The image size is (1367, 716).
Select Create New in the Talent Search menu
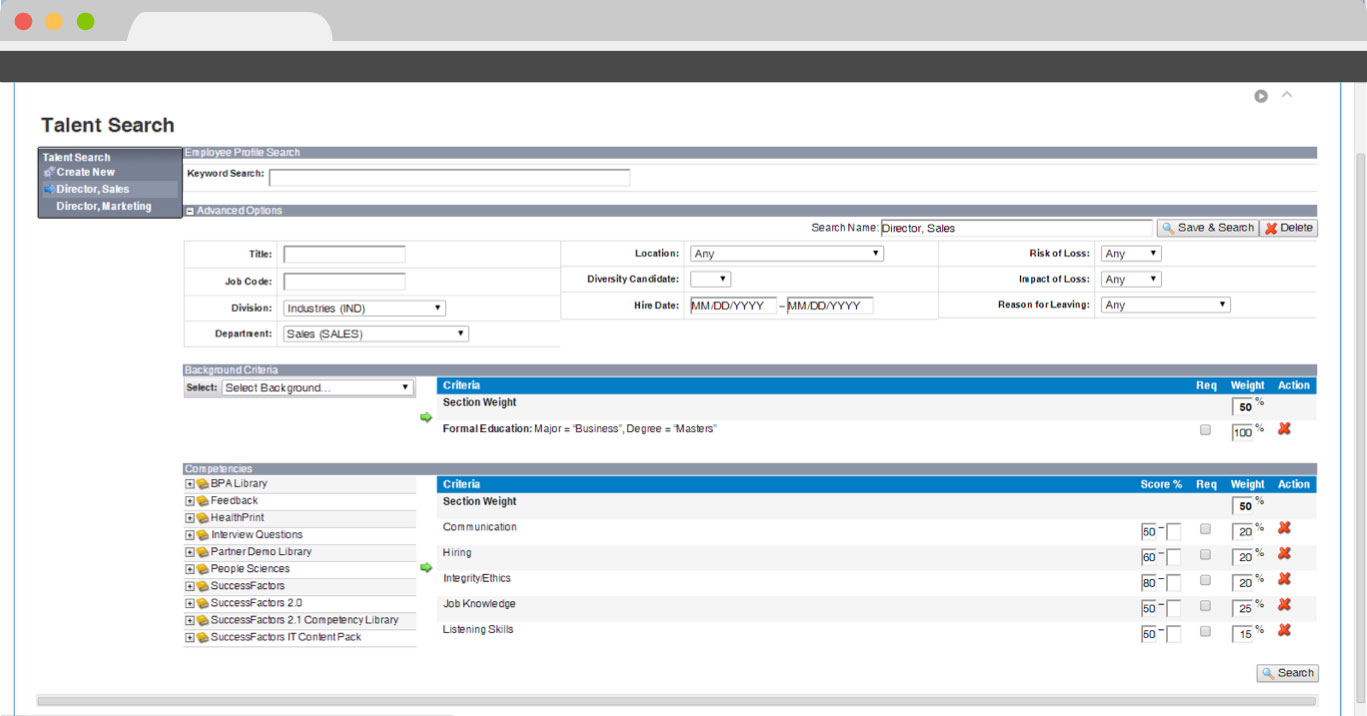click(85, 172)
